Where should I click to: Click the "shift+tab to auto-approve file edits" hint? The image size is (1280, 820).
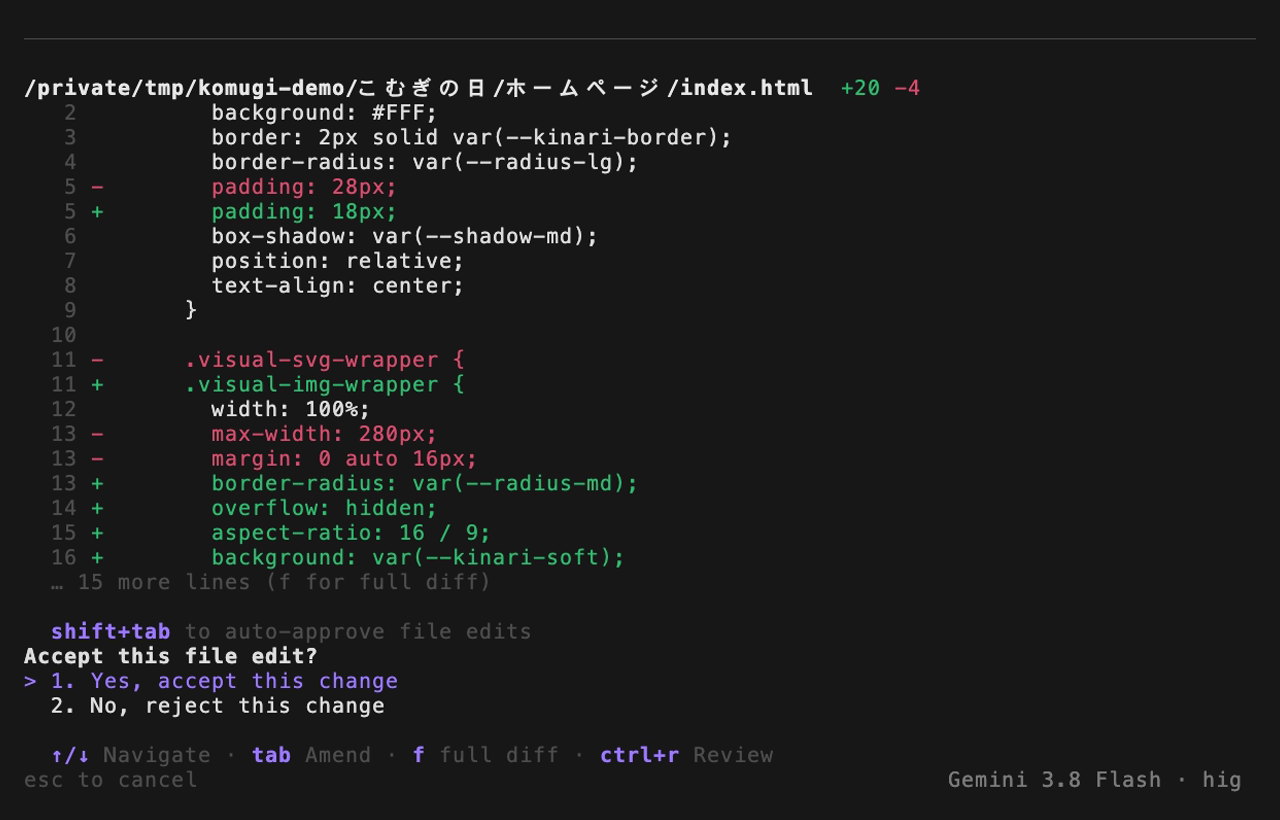(291, 632)
